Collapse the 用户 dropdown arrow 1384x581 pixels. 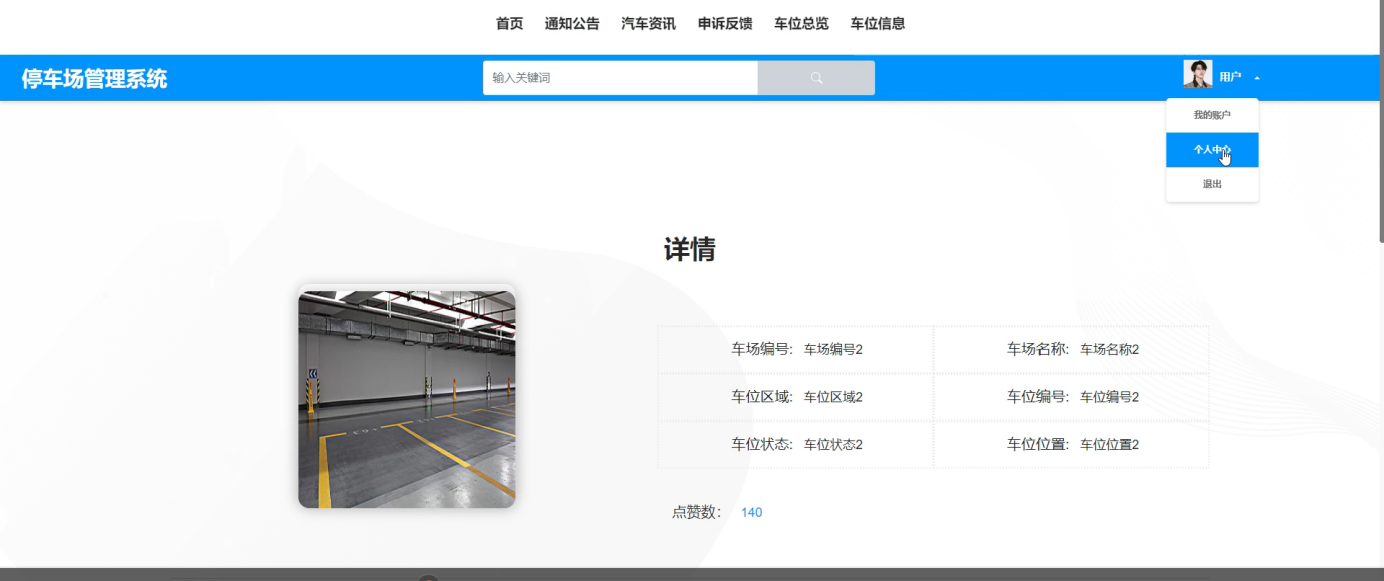click(1257, 78)
